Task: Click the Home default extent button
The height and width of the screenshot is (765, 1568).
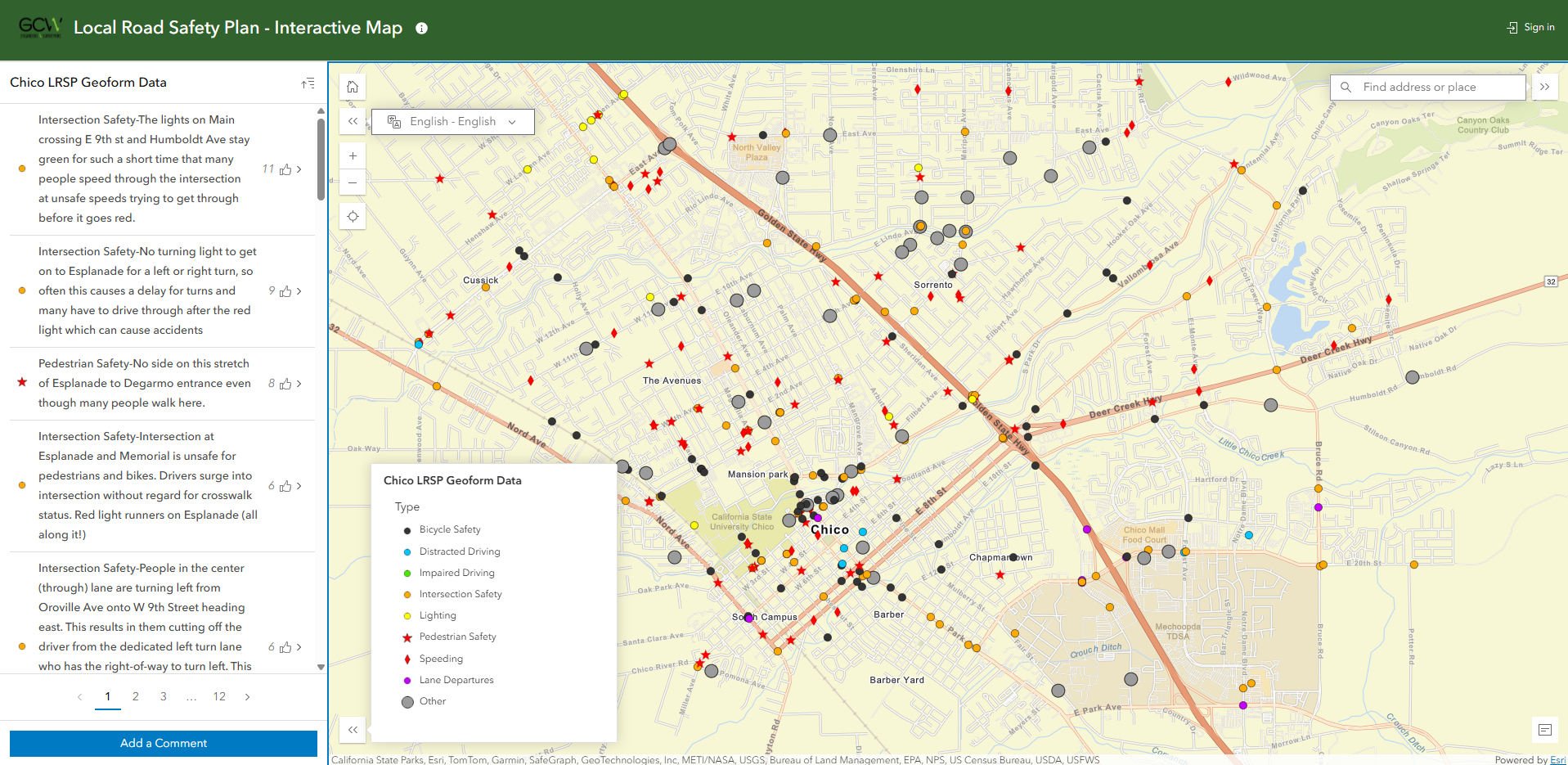Action: point(353,87)
